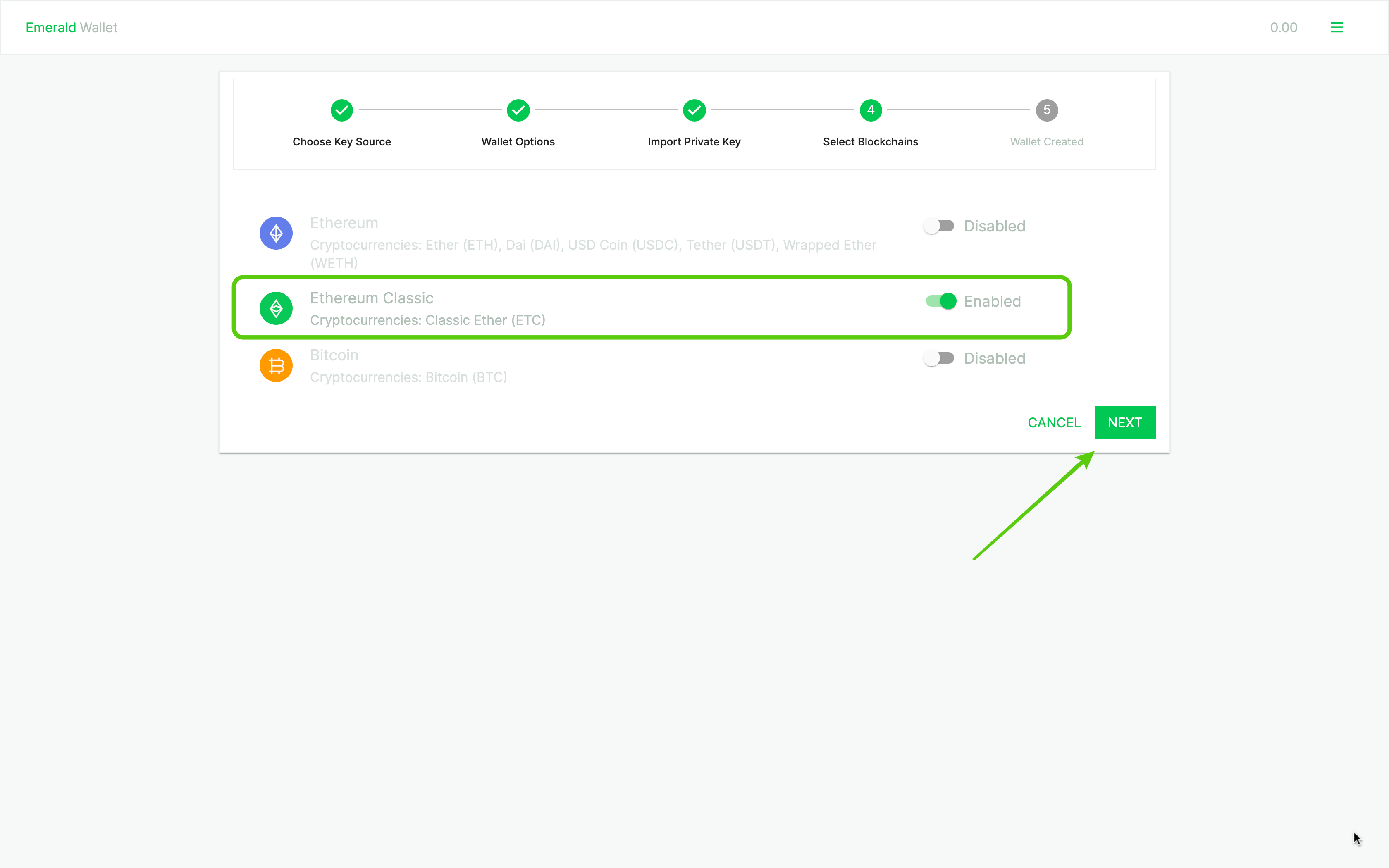The image size is (1389, 868).
Task: Click the Choose Key Source step label
Action: (x=342, y=141)
